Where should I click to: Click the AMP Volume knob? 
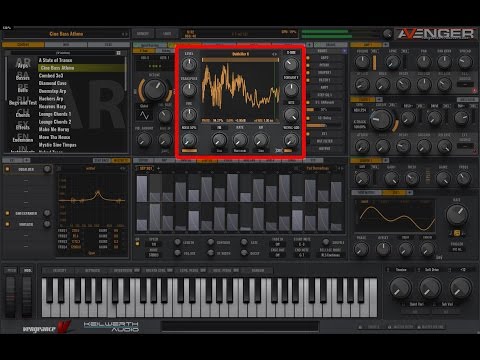362,62
